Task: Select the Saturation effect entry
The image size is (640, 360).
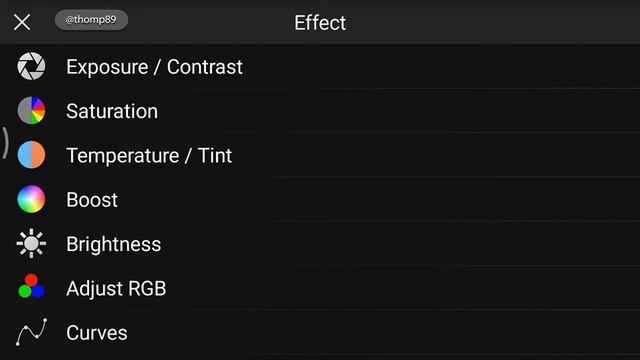Action: (112, 111)
